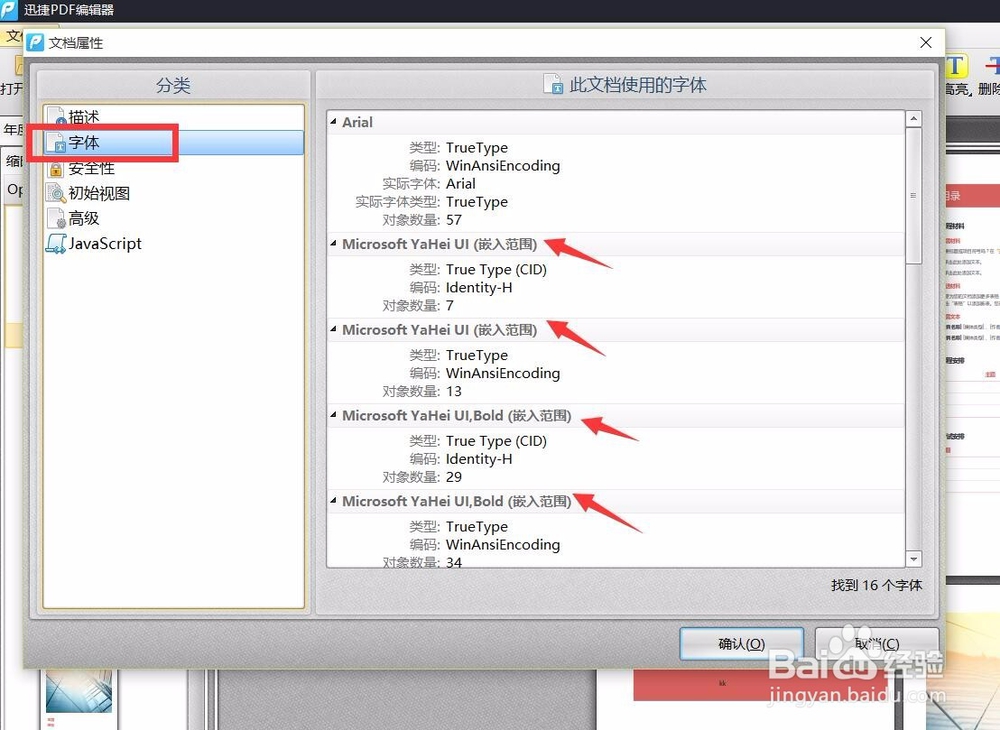The image size is (1000, 730).
Task: Collapse Microsoft YaHei UI section with 13 objects
Action: [x=334, y=329]
